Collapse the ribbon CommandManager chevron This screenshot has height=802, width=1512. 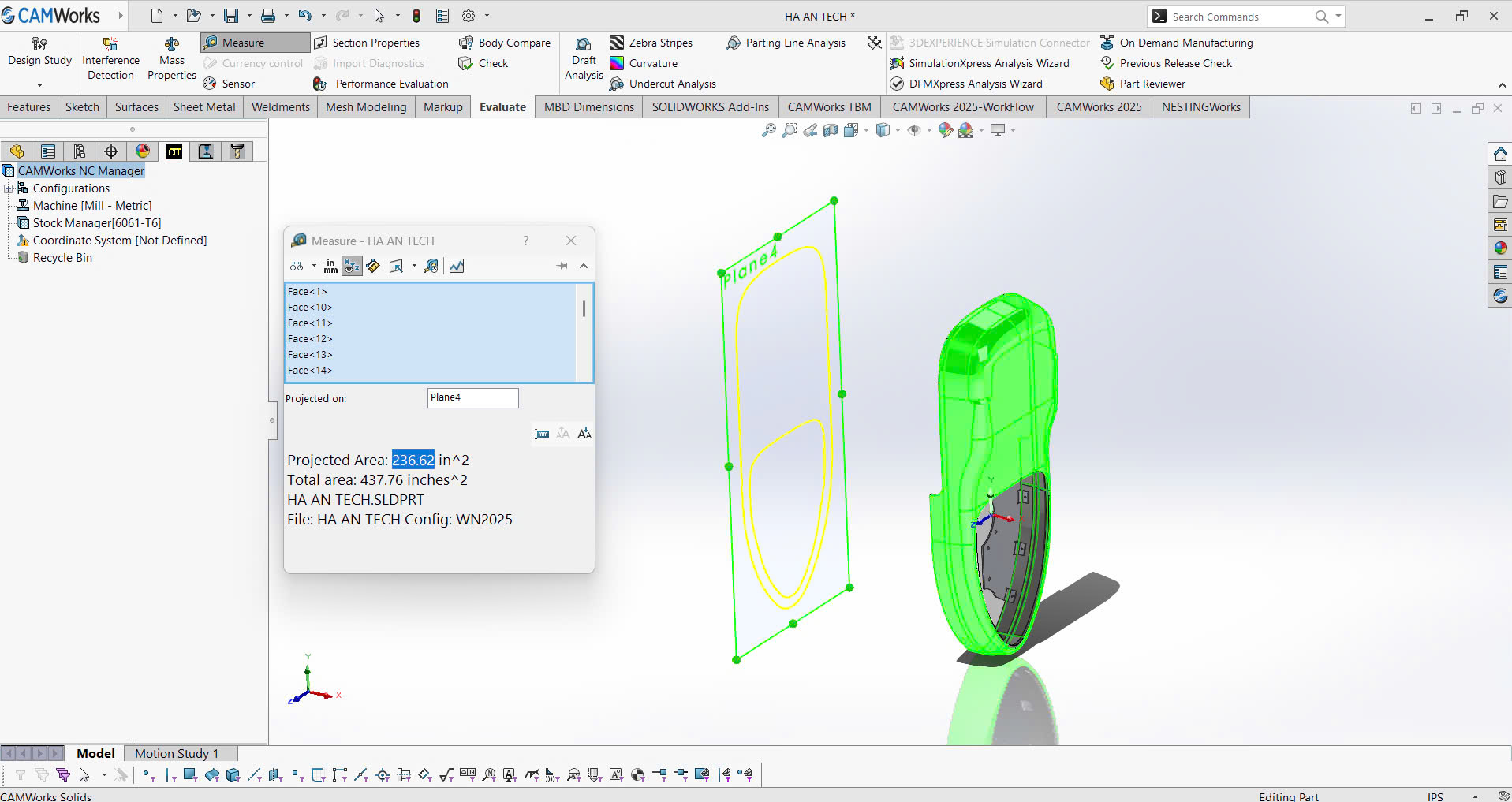(1502, 85)
